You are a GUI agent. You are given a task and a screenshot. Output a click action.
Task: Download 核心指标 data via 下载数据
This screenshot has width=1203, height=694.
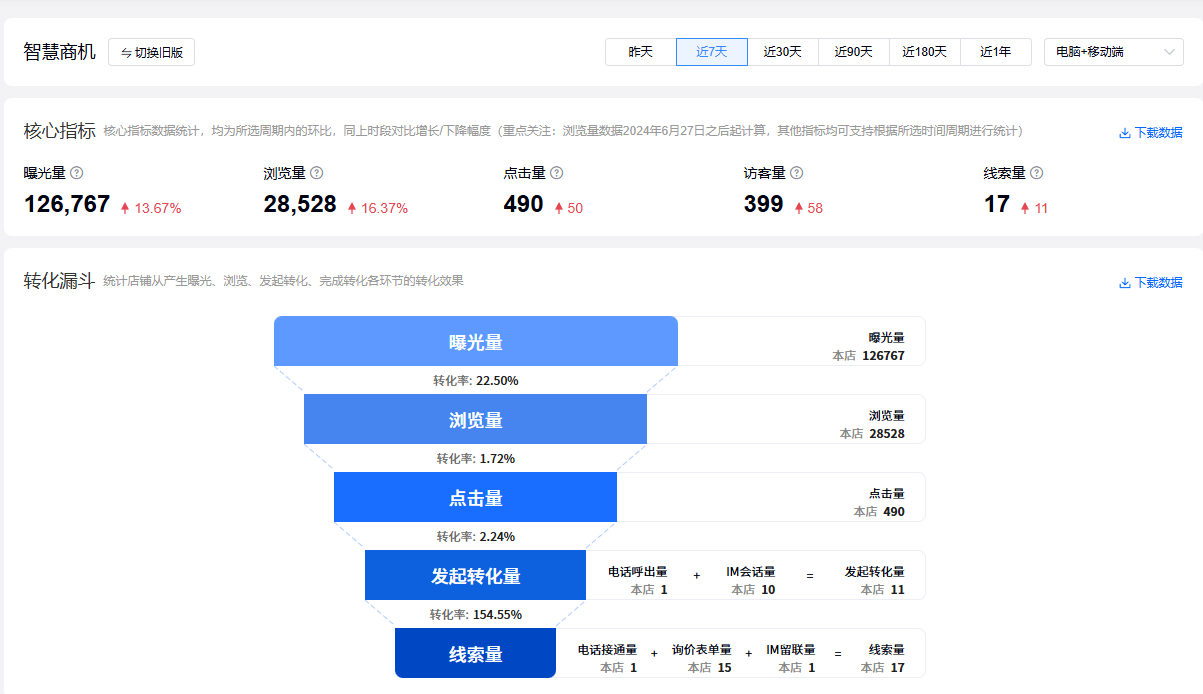pyautogui.click(x=1150, y=132)
